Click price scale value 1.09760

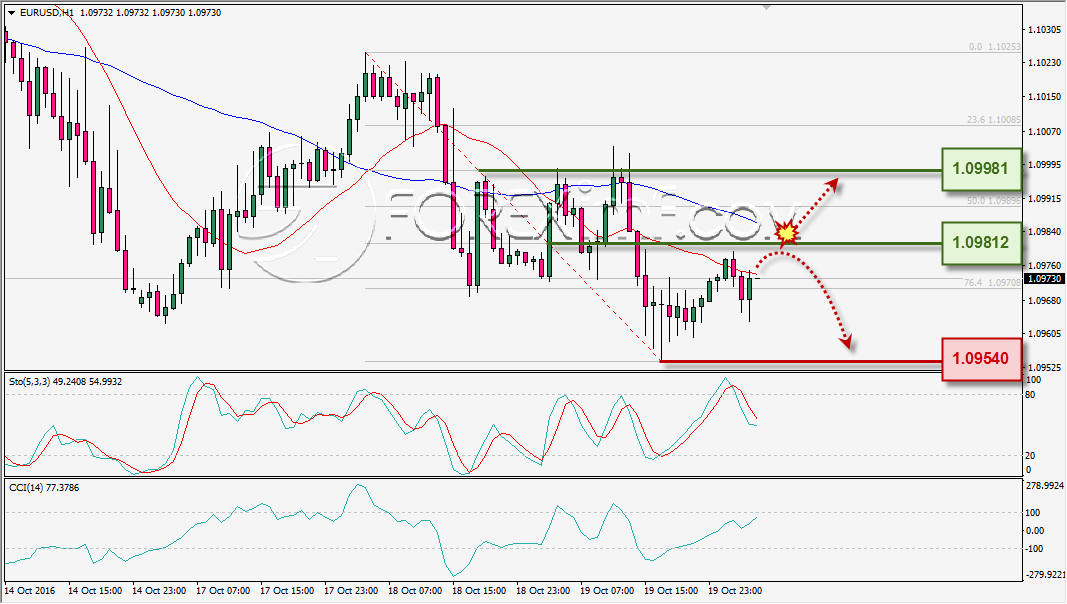pos(1045,266)
